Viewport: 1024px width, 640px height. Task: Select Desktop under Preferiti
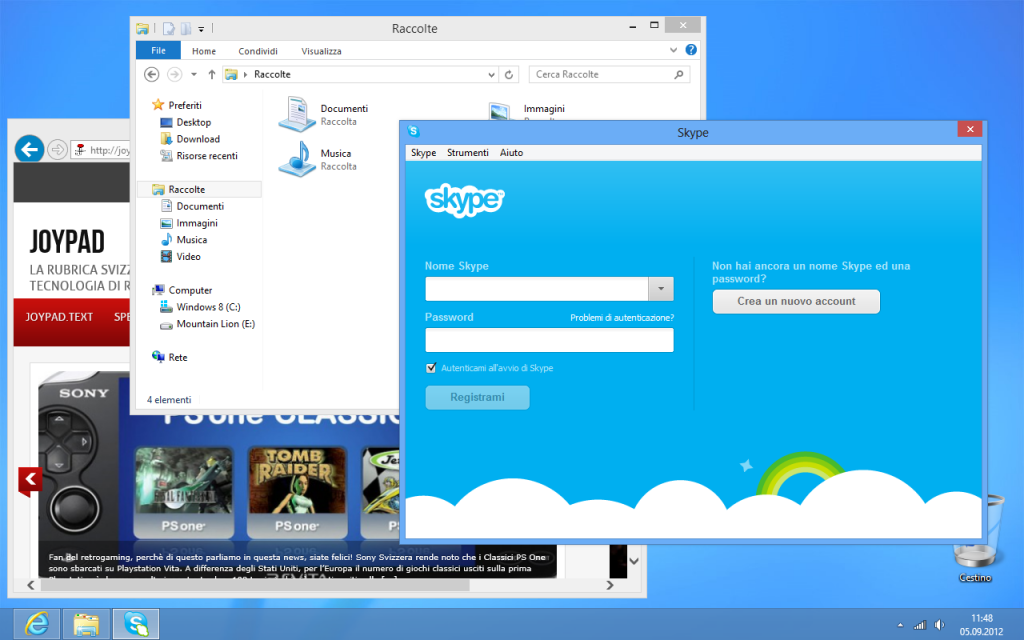coord(185,122)
